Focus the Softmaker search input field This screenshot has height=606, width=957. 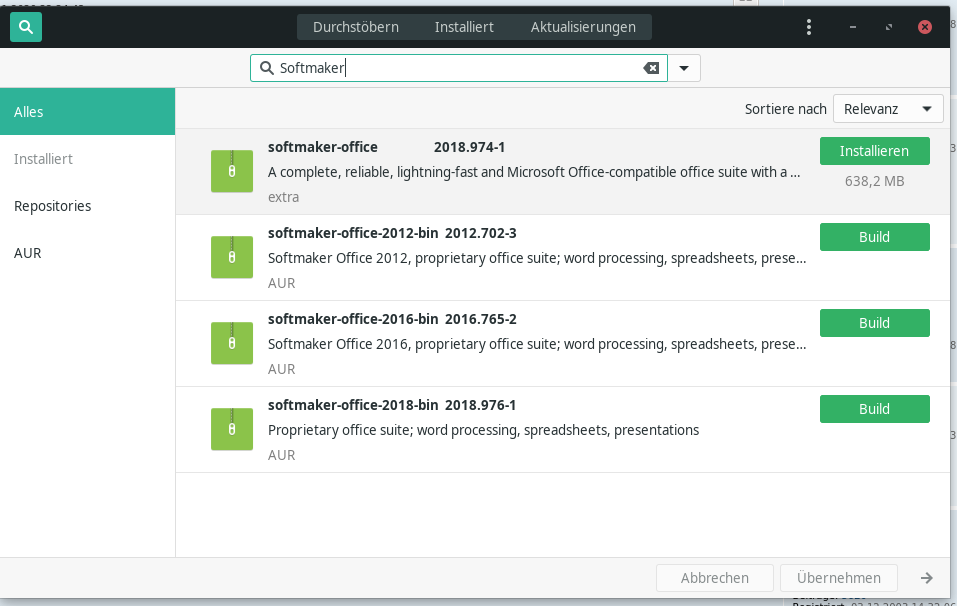(x=458, y=68)
